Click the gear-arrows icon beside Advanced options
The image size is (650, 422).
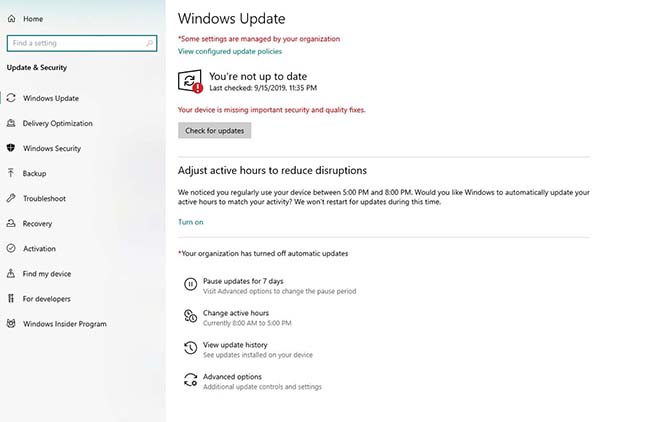(x=190, y=380)
